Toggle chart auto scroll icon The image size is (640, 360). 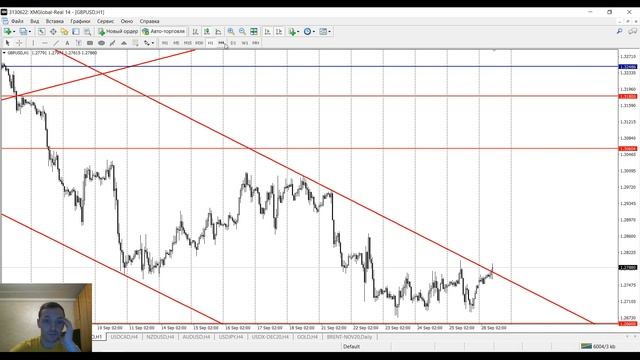[x=267, y=31]
